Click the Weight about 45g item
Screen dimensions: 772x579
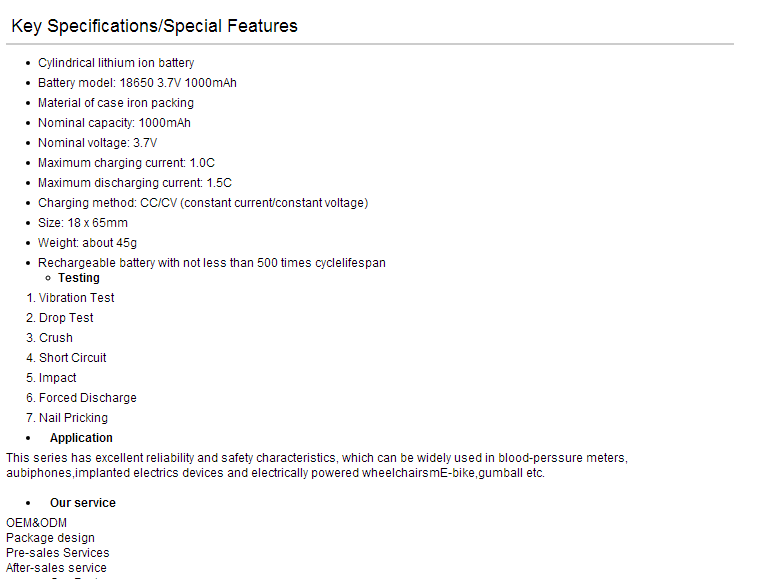point(87,243)
